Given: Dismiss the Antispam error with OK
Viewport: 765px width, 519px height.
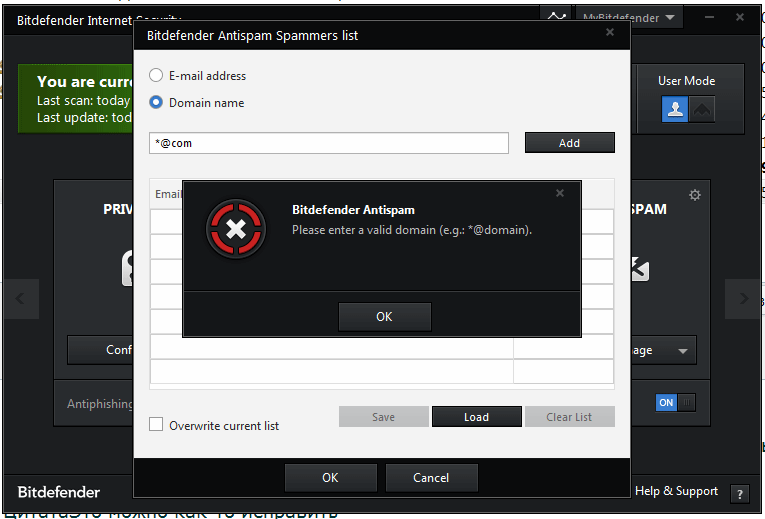Looking at the screenshot, I should tap(384, 317).
